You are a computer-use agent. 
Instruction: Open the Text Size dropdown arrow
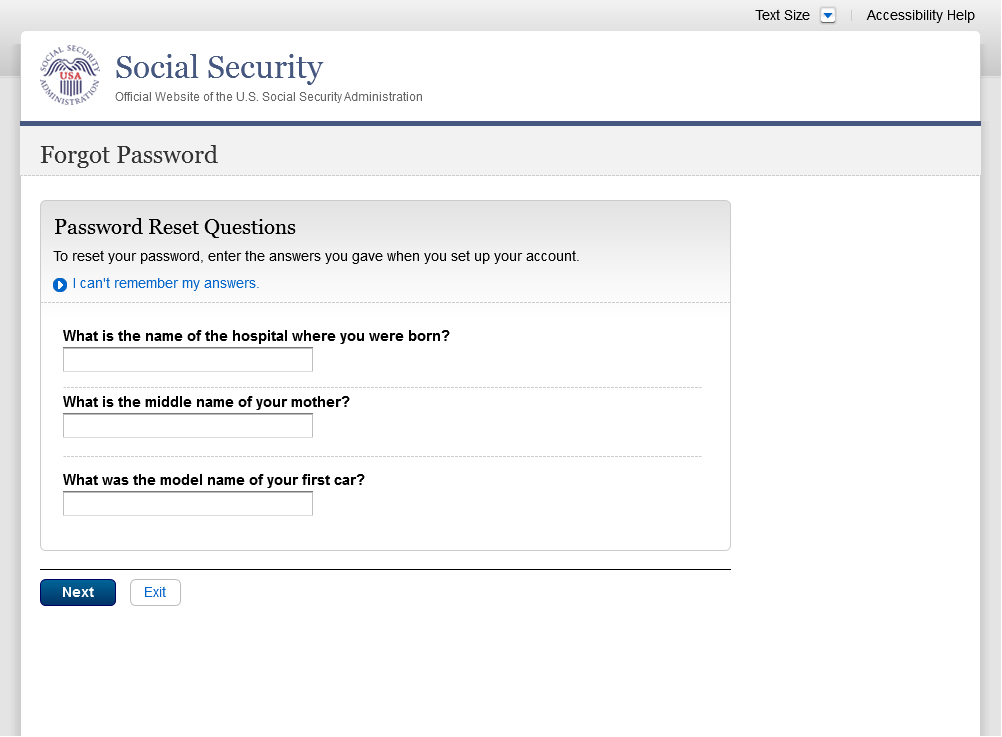[827, 15]
